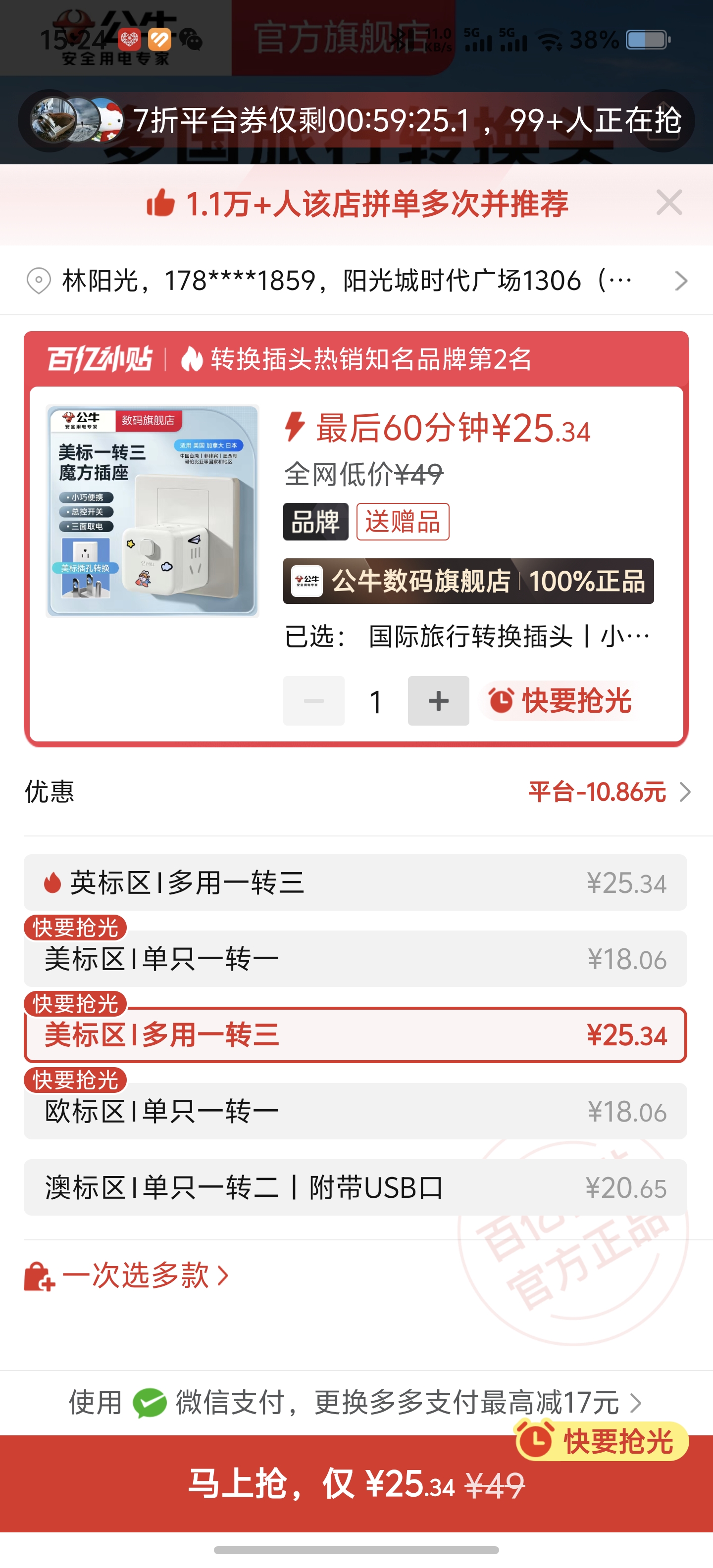Choose 澳标区 附带USB口 option

[x=355, y=1187]
